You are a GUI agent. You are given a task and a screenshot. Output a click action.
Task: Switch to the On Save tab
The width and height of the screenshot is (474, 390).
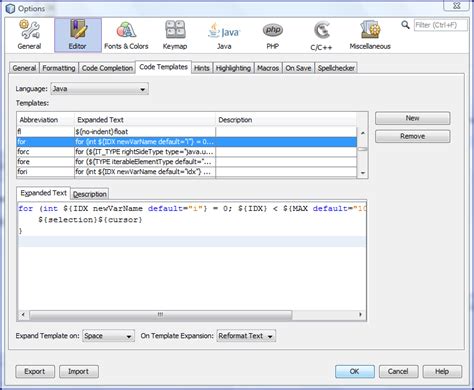coord(298,68)
